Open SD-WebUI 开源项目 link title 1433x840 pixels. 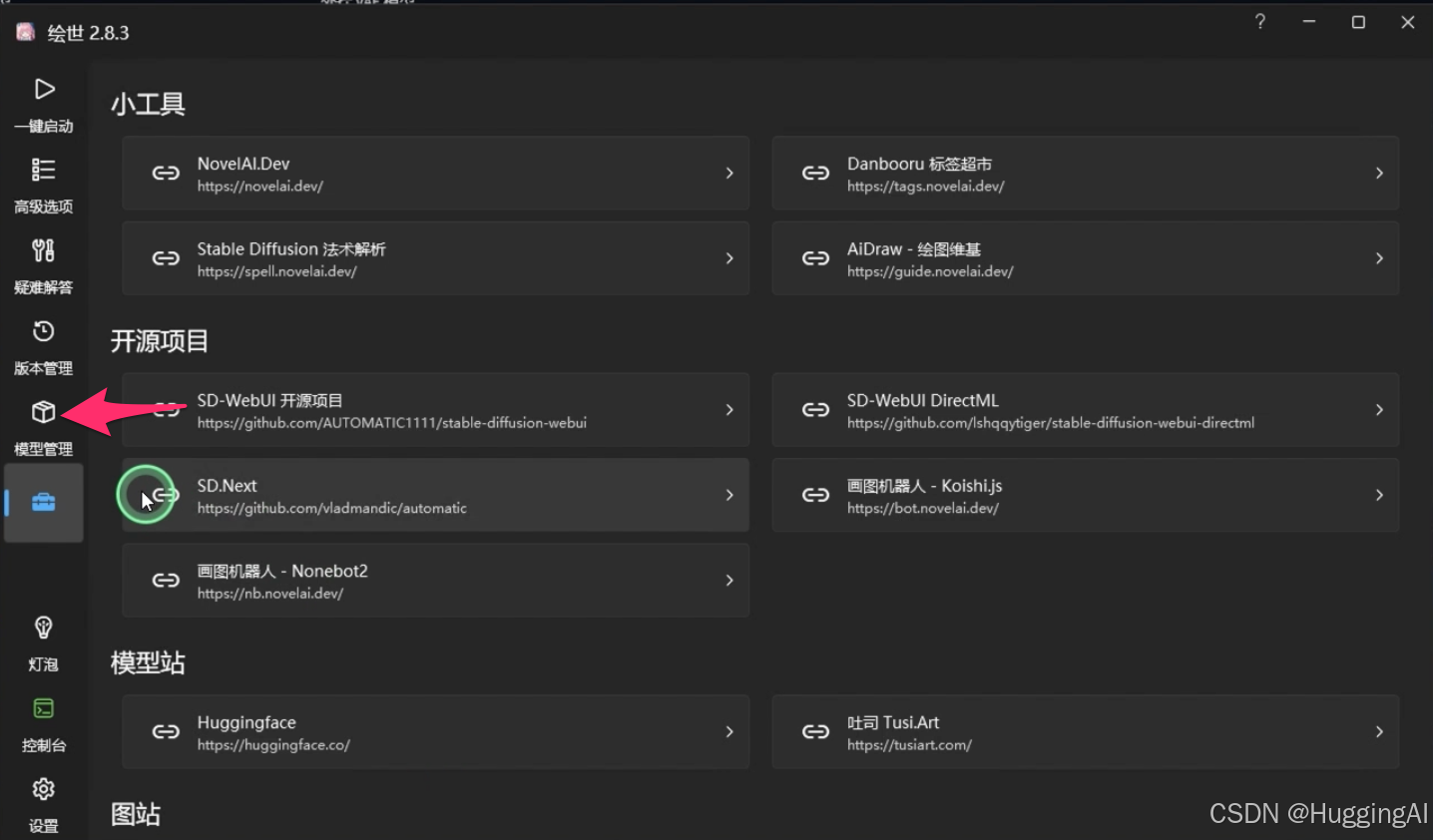tap(269, 400)
